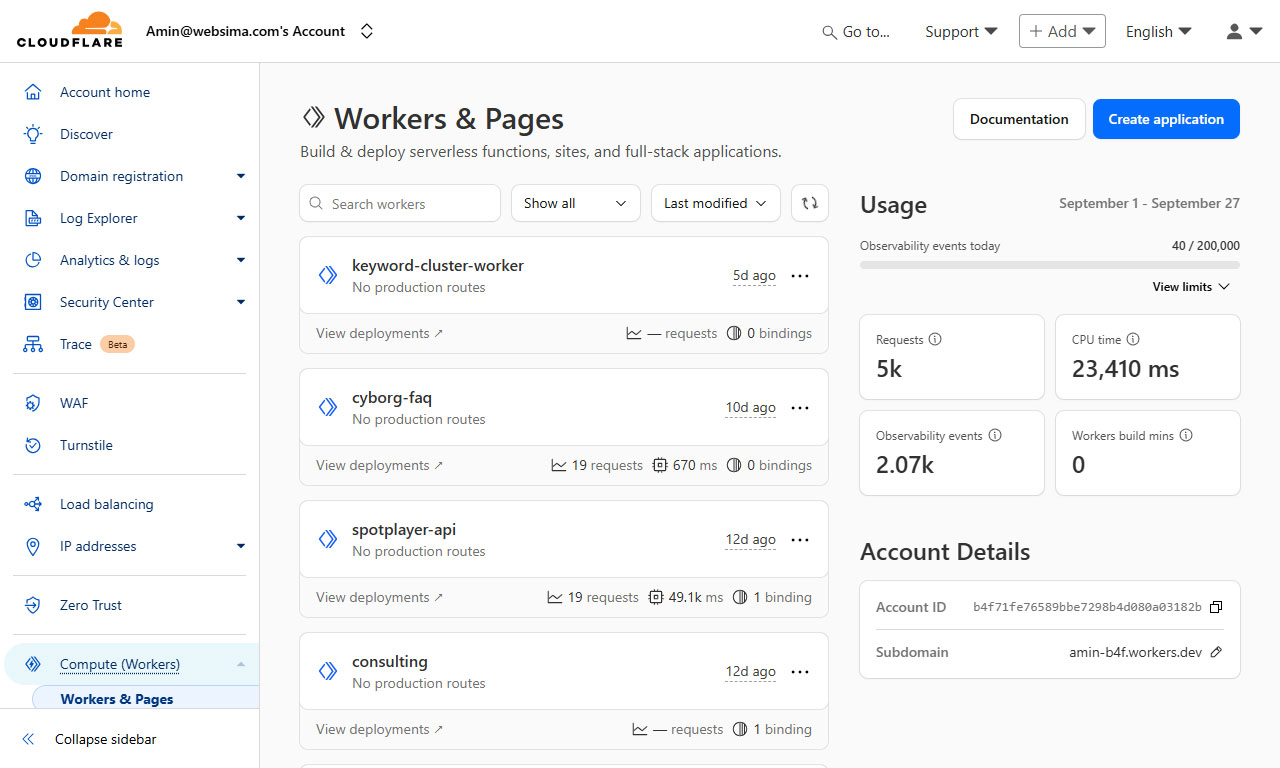The image size is (1280, 768).
Task: Open the requests info tooltip icon
Action: 935,339
